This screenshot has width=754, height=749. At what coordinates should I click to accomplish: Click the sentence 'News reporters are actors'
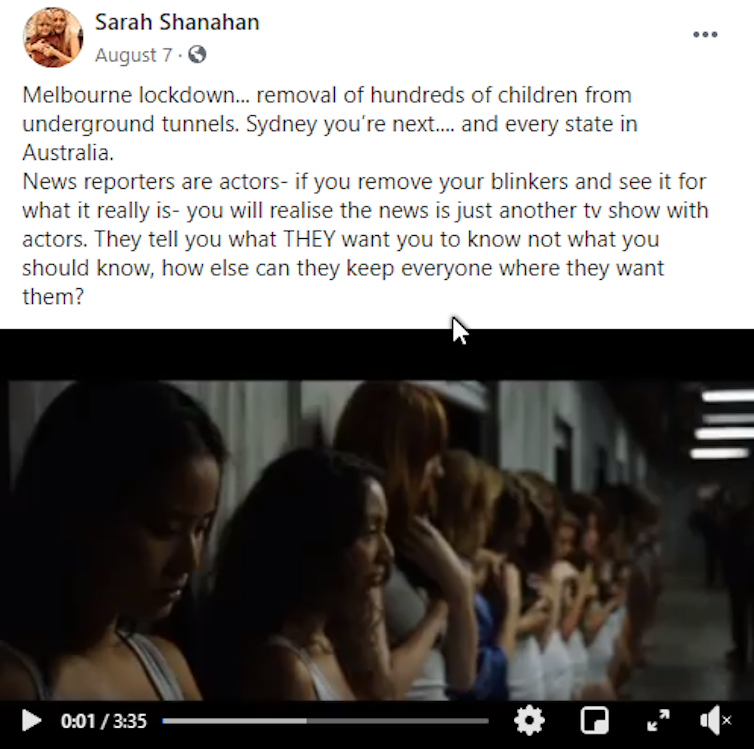click(x=151, y=182)
